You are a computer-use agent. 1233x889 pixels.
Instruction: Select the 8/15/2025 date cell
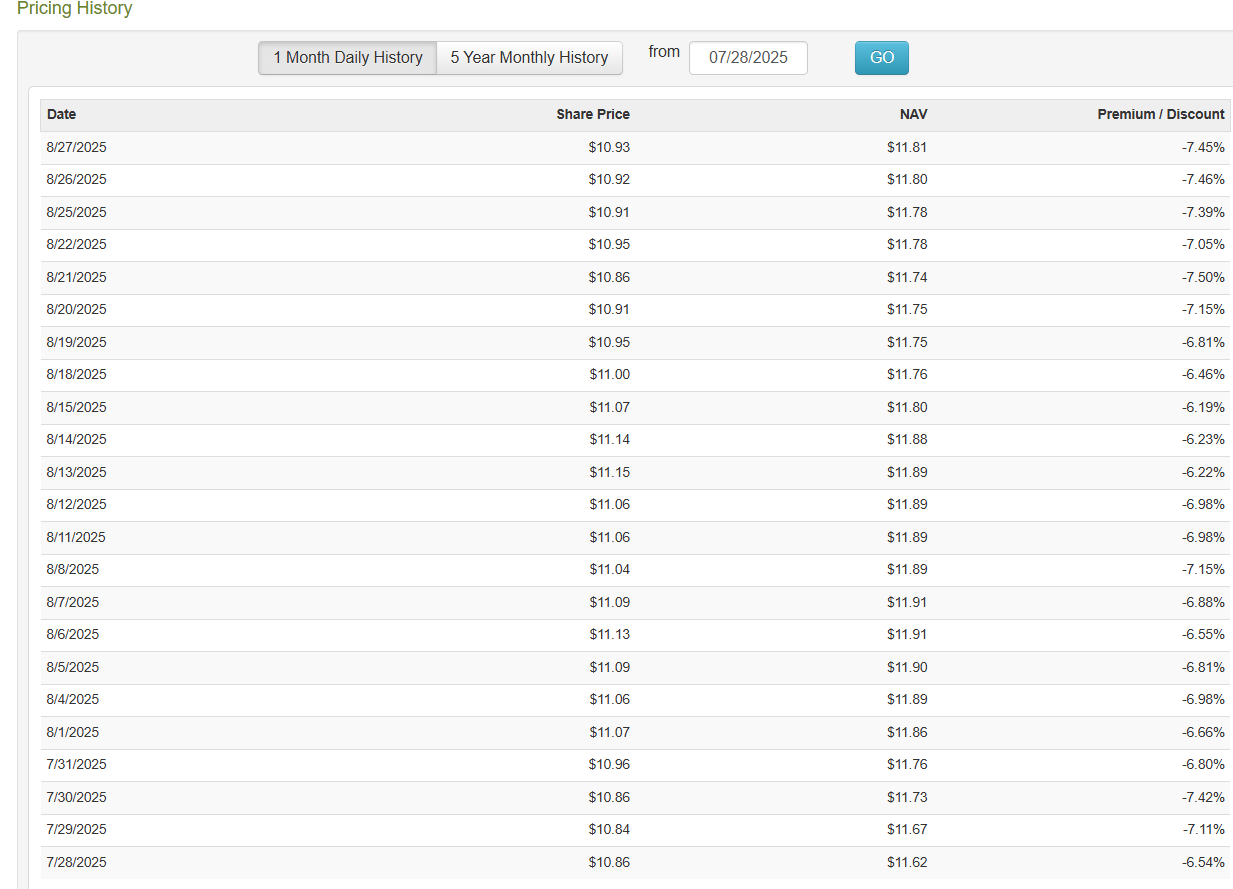tap(76, 407)
